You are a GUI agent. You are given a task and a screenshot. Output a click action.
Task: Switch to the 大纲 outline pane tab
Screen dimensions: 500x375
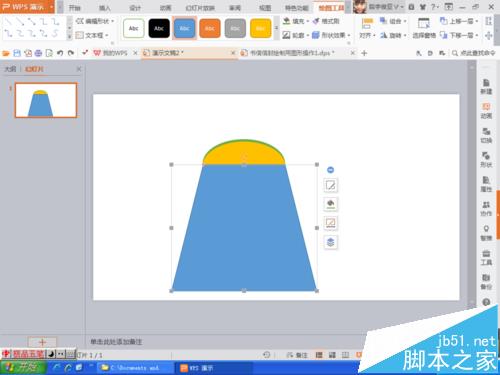[x=10, y=69]
